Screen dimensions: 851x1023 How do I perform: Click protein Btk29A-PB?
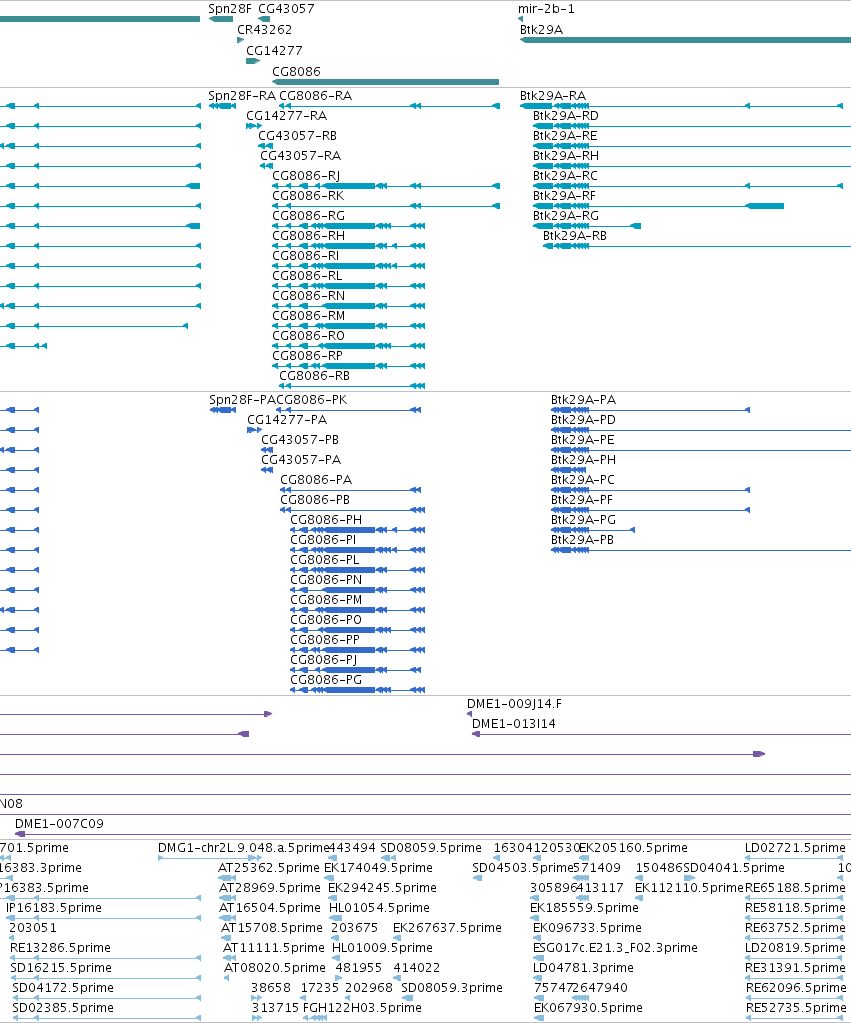pos(582,540)
